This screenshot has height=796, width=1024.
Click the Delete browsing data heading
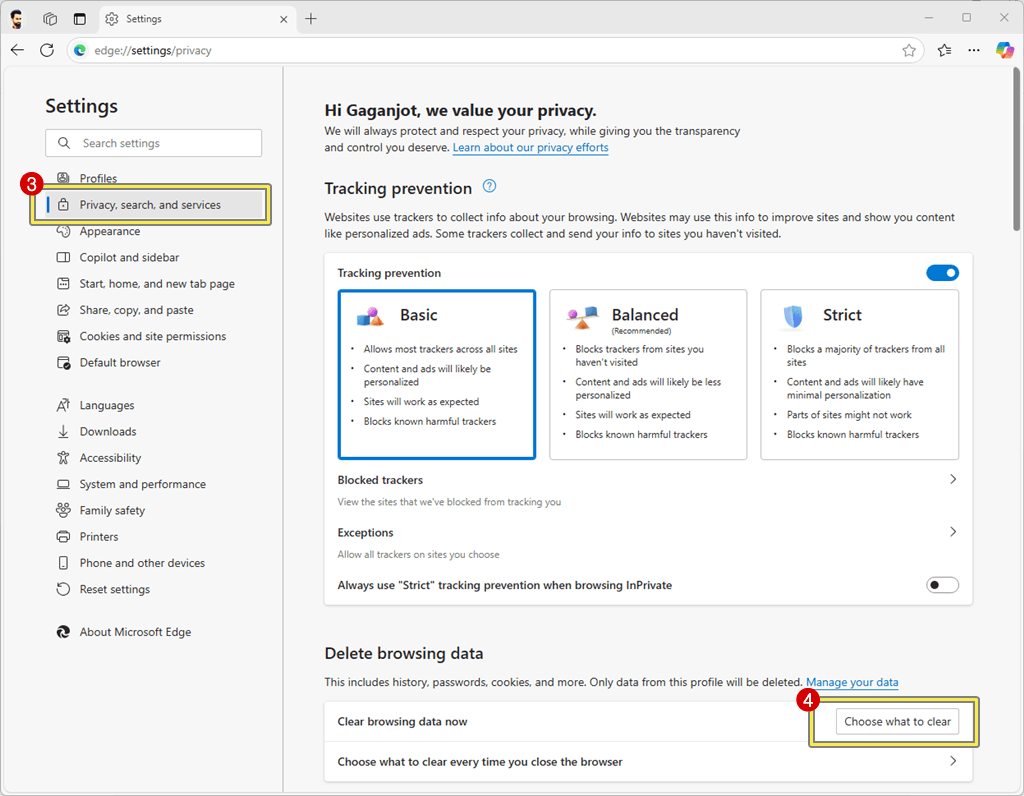click(x=404, y=654)
